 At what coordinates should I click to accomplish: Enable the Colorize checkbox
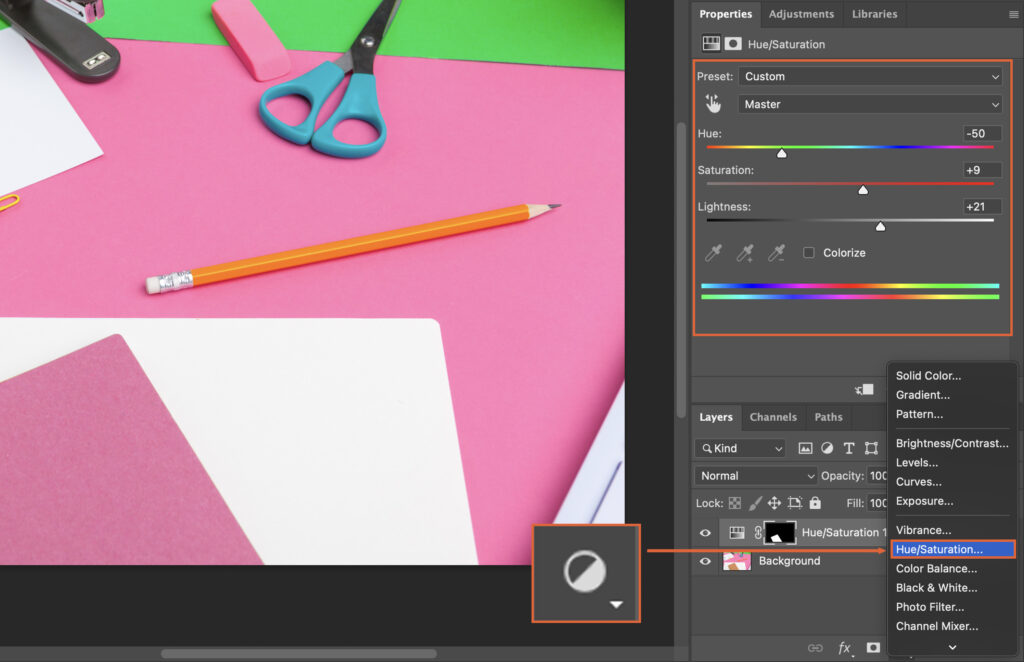(x=807, y=253)
